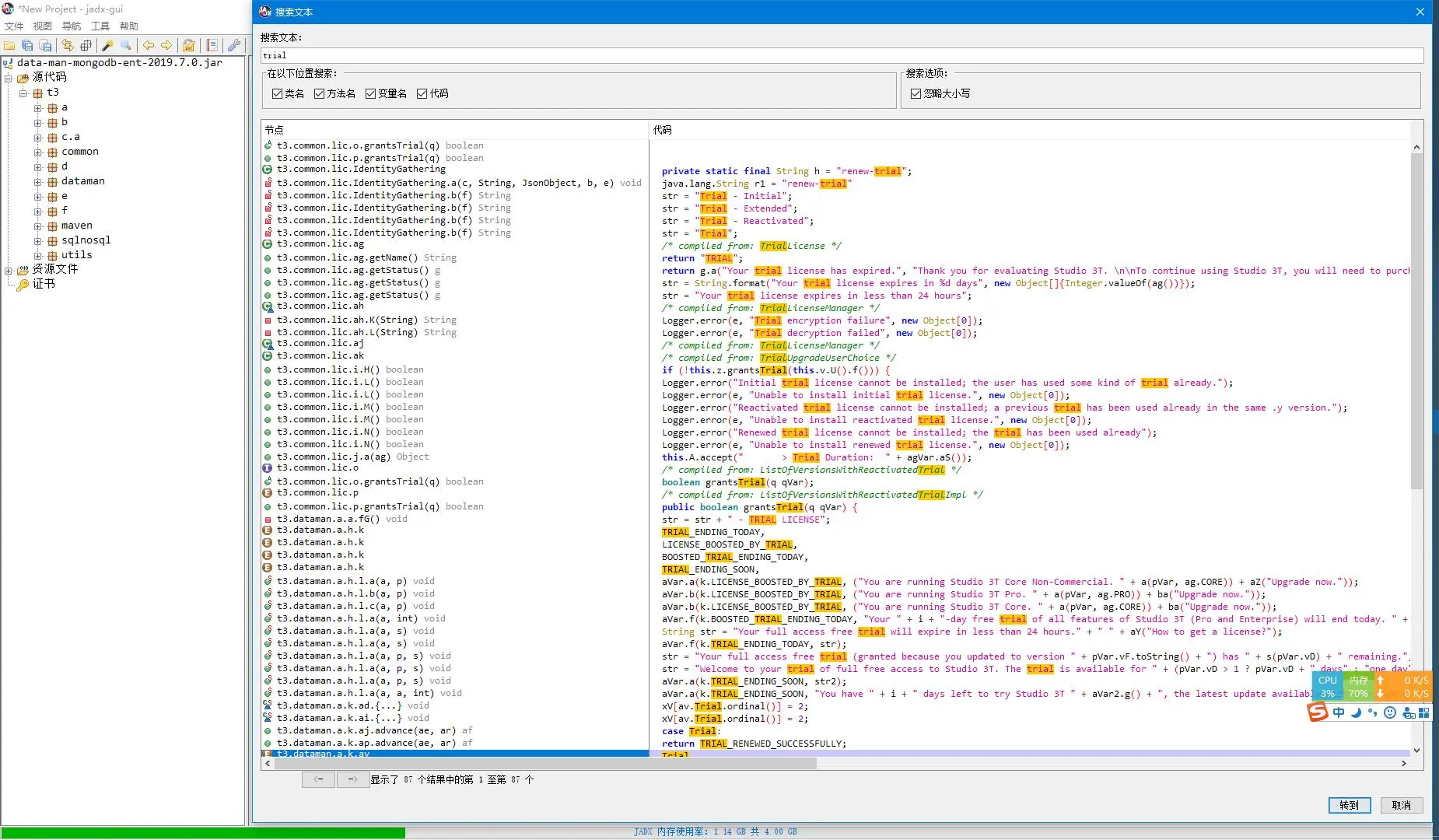
Task: Click the 源代码 folder icon in tree
Action: click(x=23, y=77)
